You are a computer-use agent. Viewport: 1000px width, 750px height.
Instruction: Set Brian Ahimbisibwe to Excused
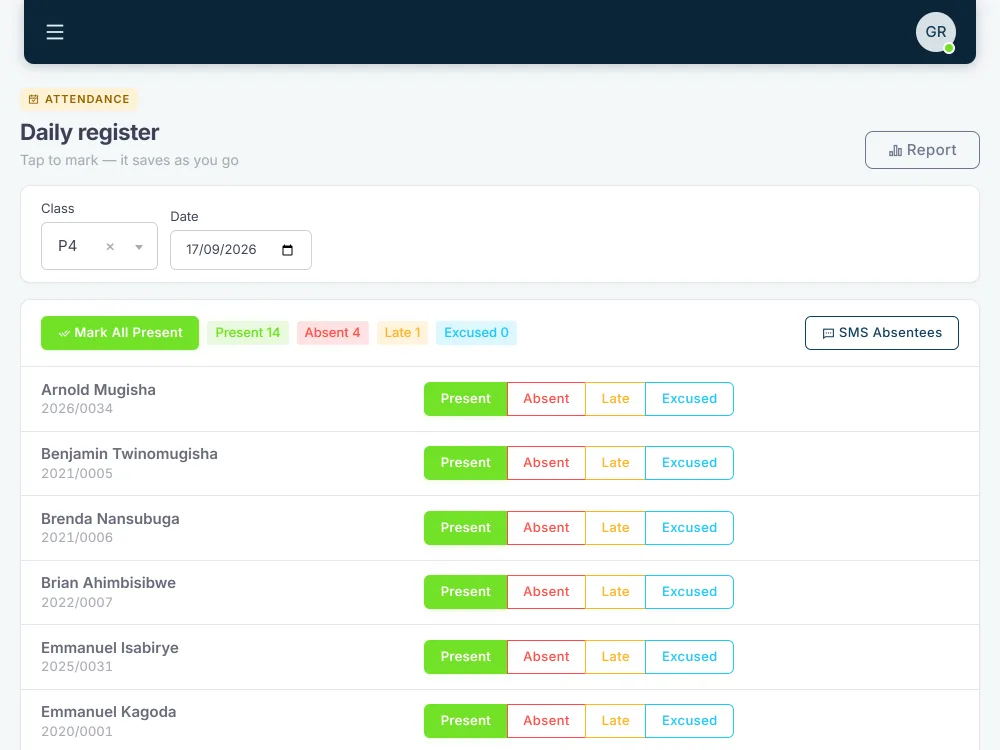pyautogui.click(x=689, y=592)
